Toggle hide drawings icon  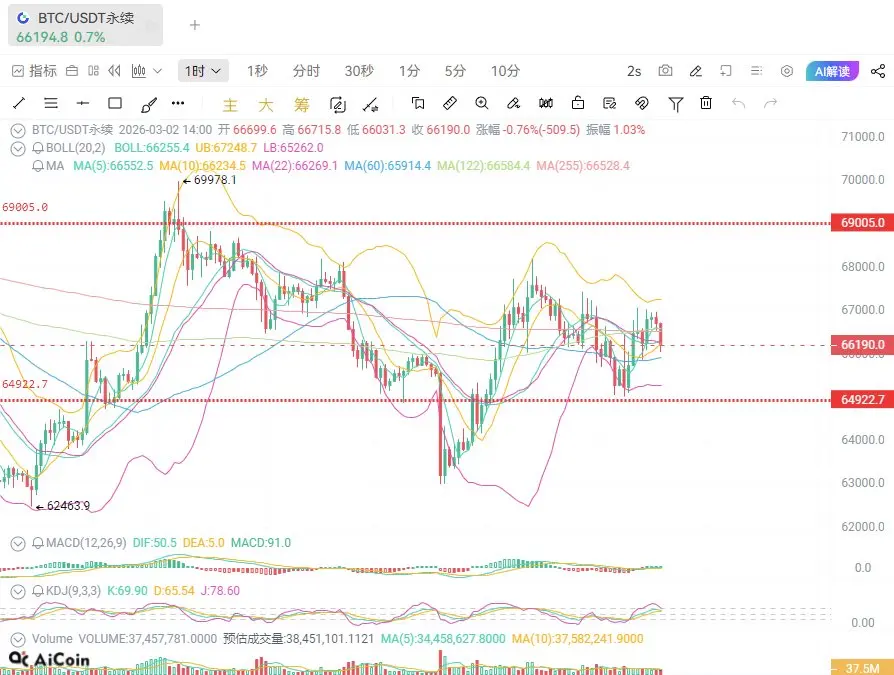[641, 103]
